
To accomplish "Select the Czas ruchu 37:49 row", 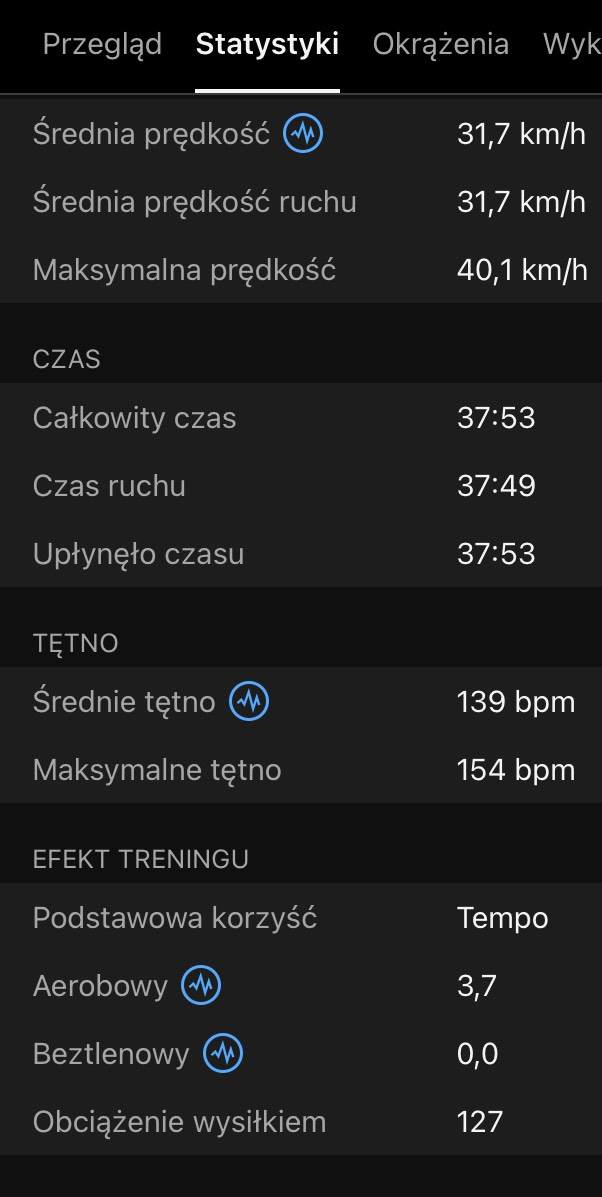I will pyautogui.click(x=301, y=486).
